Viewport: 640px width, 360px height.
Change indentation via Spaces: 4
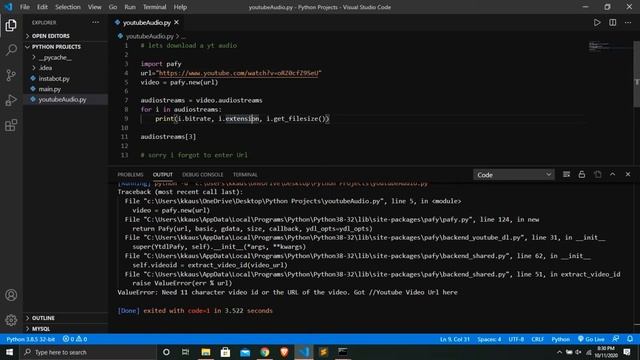coord(489,339)
